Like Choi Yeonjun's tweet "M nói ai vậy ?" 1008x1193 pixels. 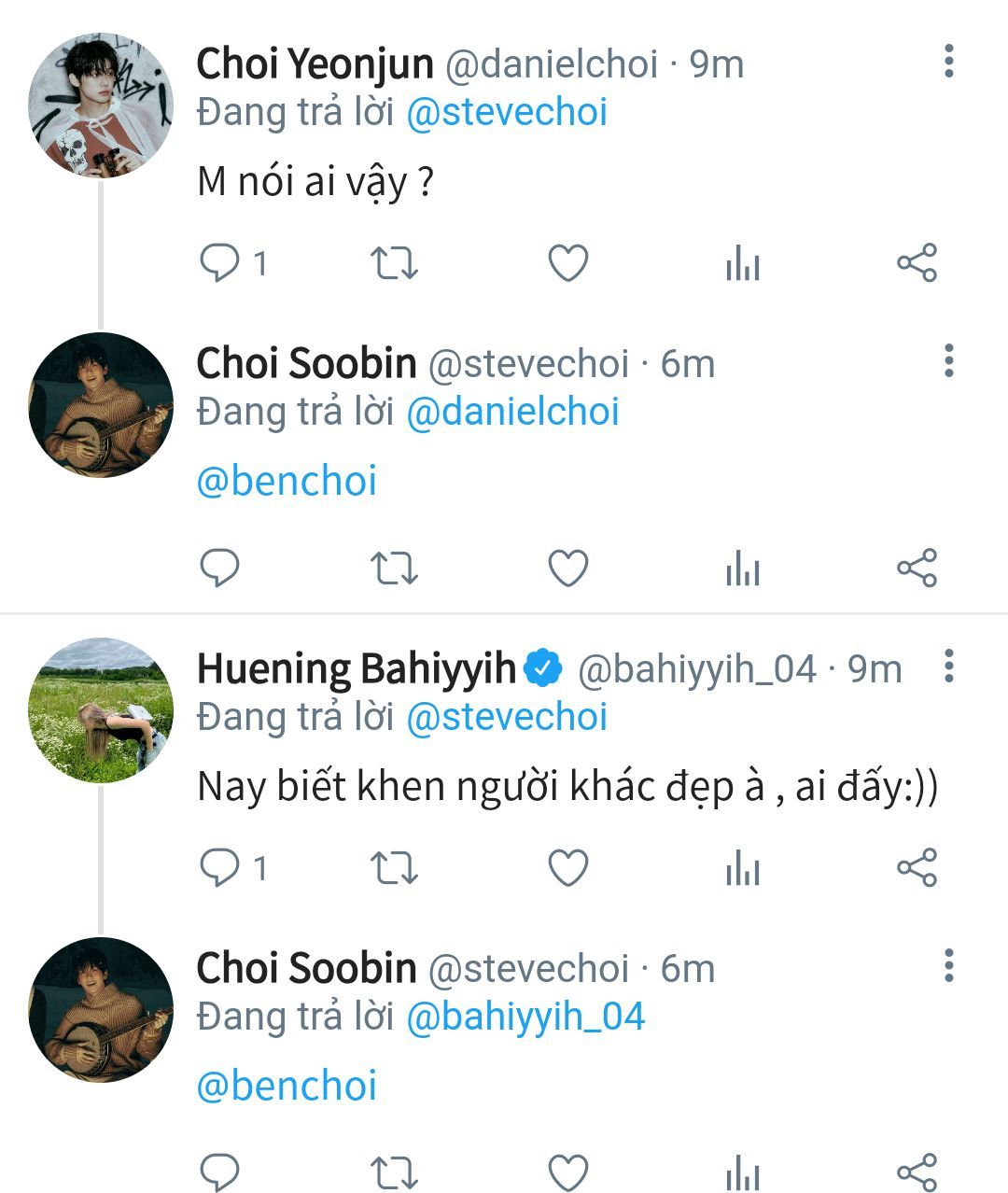pyautogui.click(x=567, y=263)
